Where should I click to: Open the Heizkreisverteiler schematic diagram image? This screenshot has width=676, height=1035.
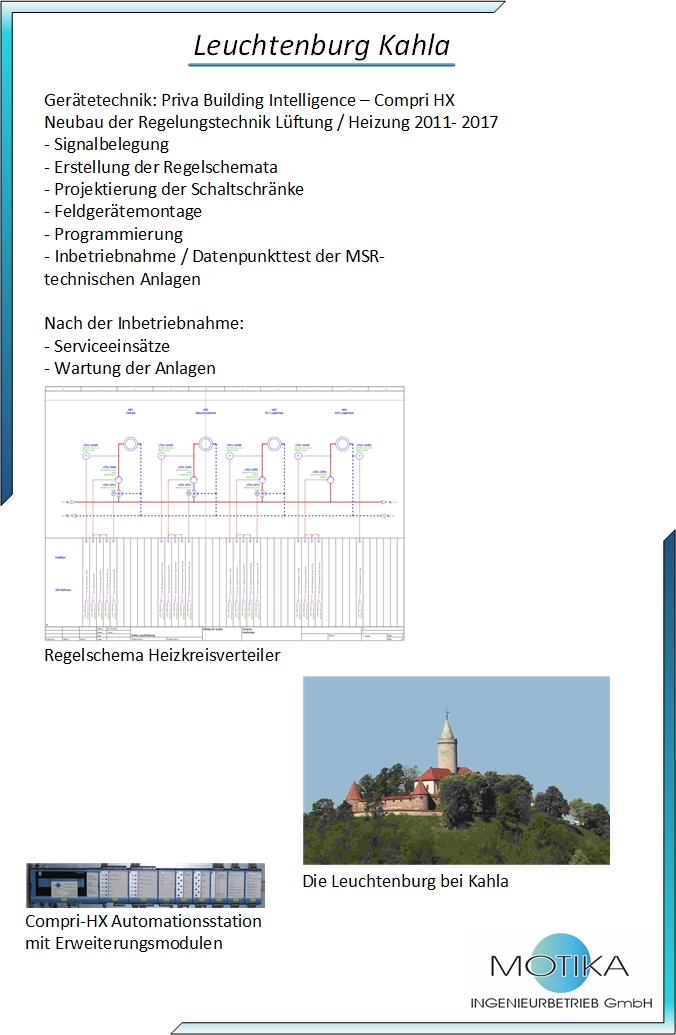click(224, 514)
